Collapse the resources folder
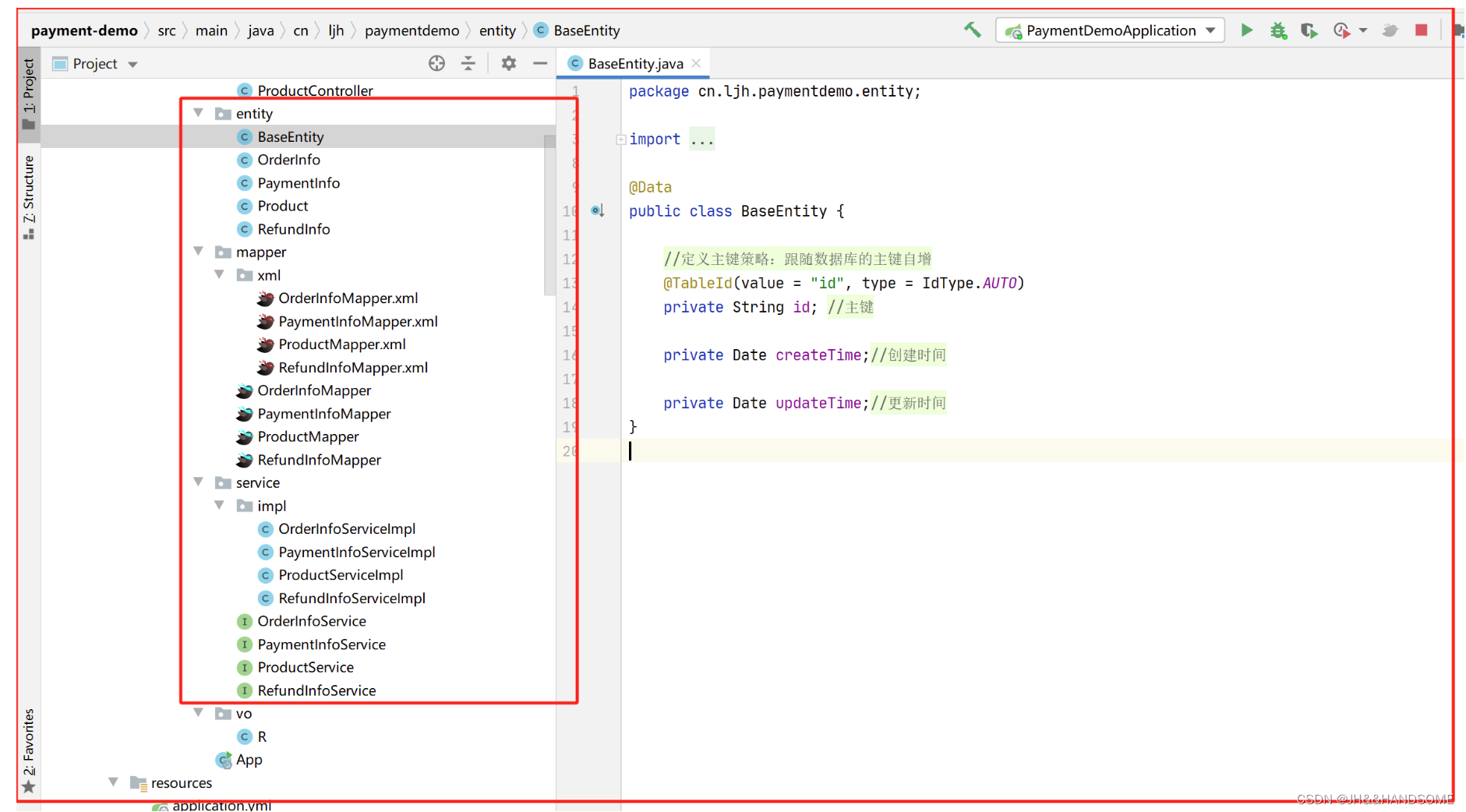The width and height of the screenshot is (1466, 812). pos(114,782)
